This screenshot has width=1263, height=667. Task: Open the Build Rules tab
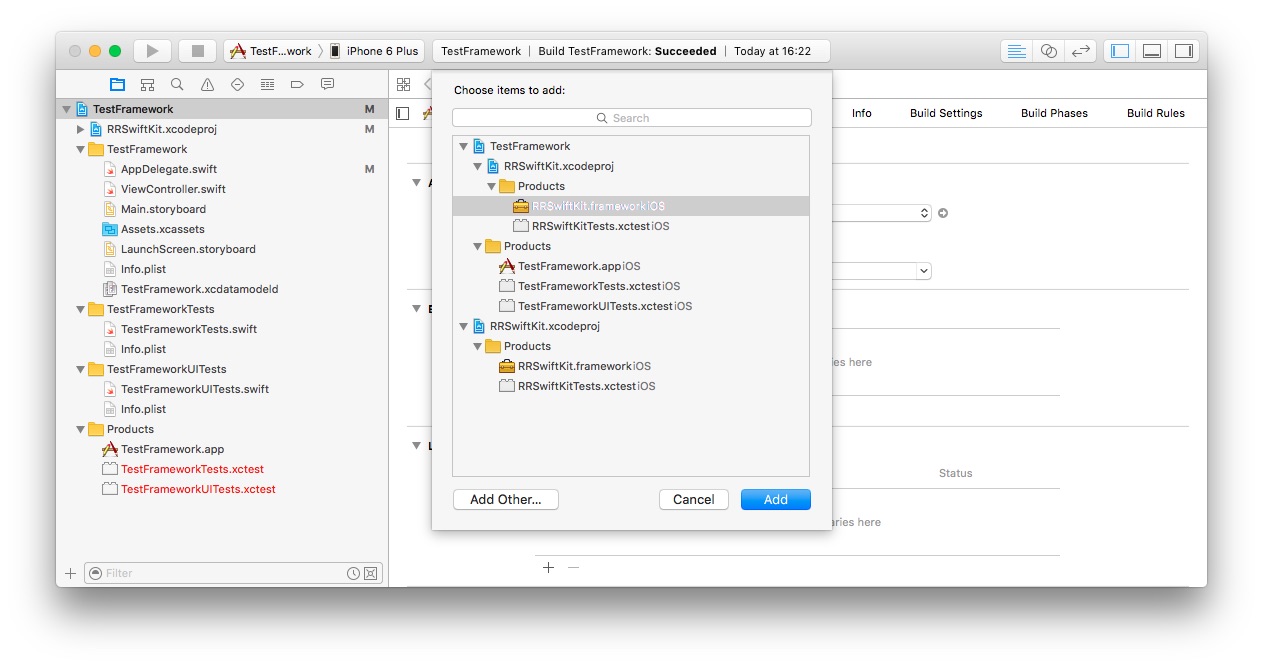pyautogui.click(x=1156, y=113)
